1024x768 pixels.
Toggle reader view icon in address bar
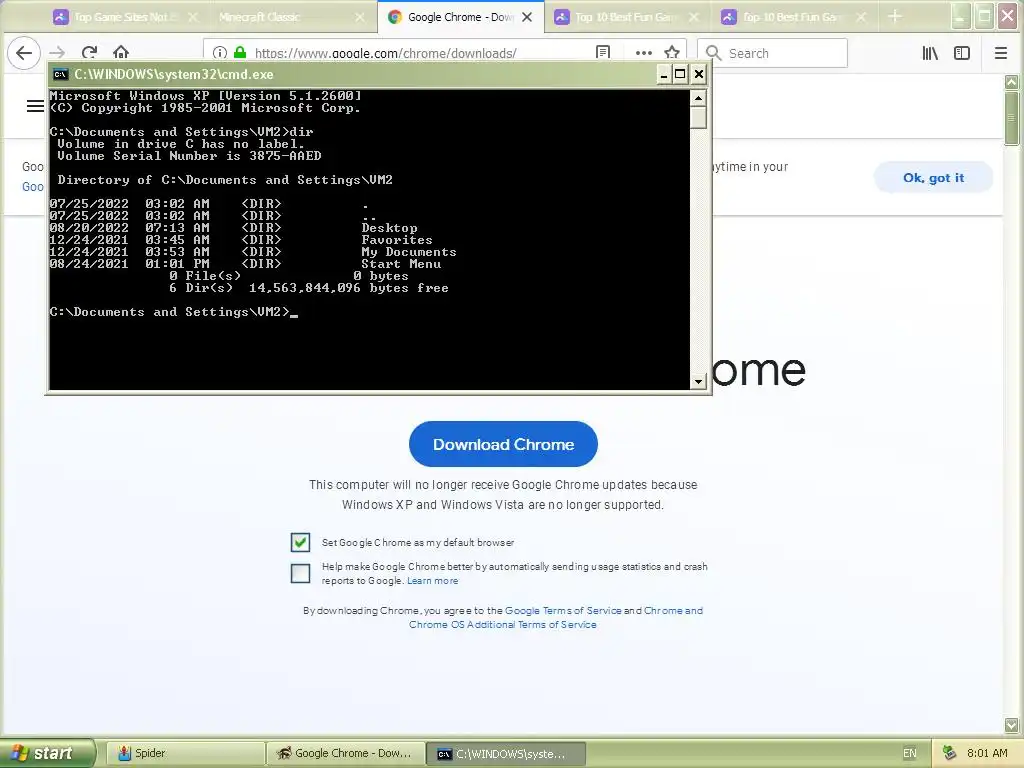click(603, 53)
